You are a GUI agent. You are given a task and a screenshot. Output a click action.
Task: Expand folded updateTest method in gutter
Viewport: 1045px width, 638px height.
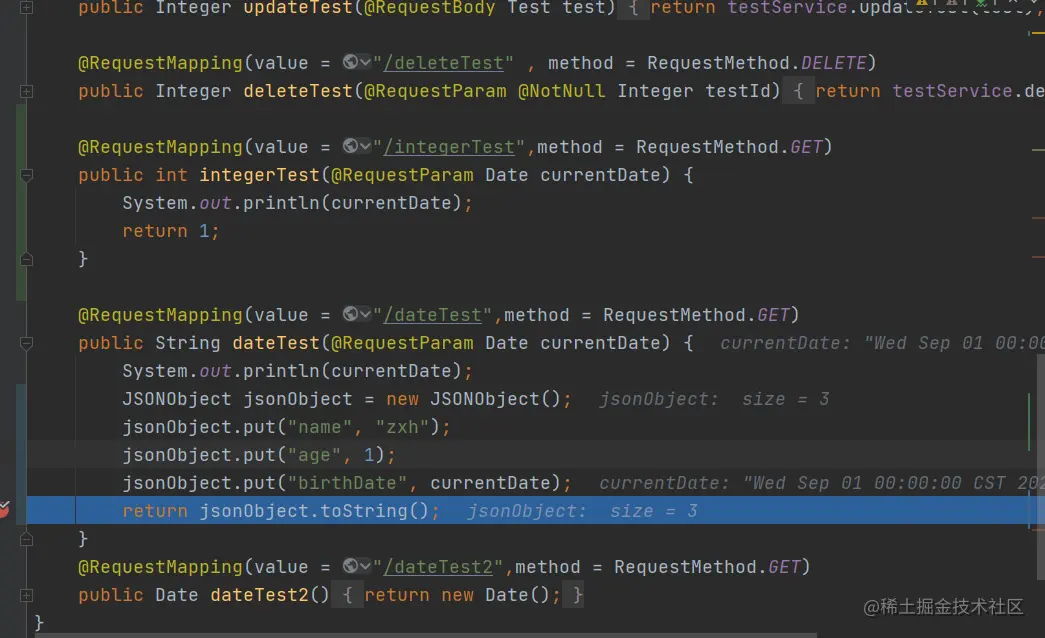[27, 7]
